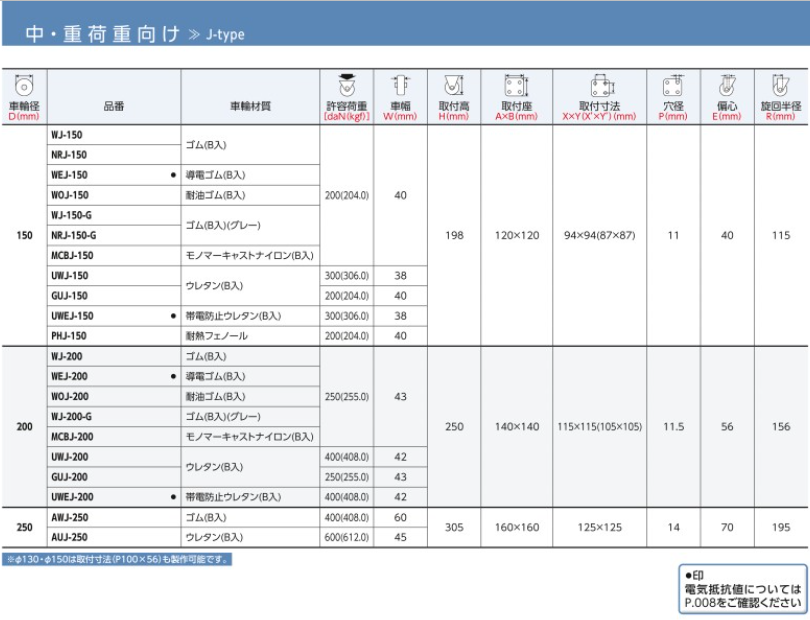Click the bullet mark beside WEJ-200
The width and height of the screenshot is (810, 620).
pyautogui.click(x=174, y=377)
